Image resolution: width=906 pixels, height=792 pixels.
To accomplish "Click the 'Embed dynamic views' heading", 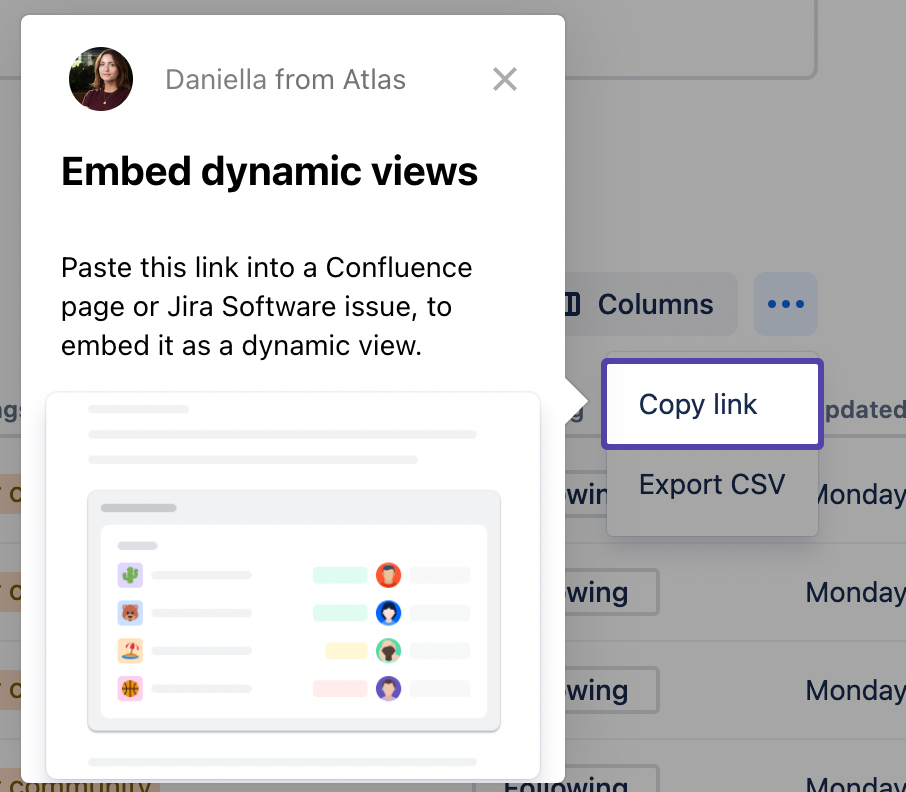I will click(269, 172).
